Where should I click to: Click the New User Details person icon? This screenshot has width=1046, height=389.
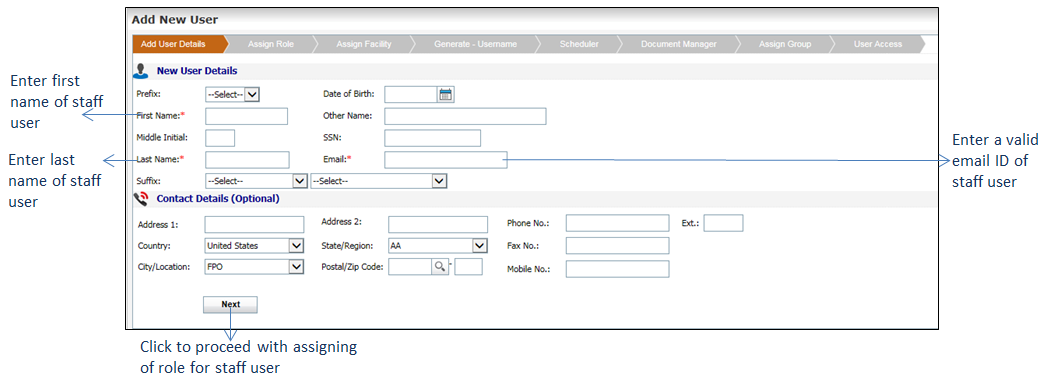pos(141,70)
